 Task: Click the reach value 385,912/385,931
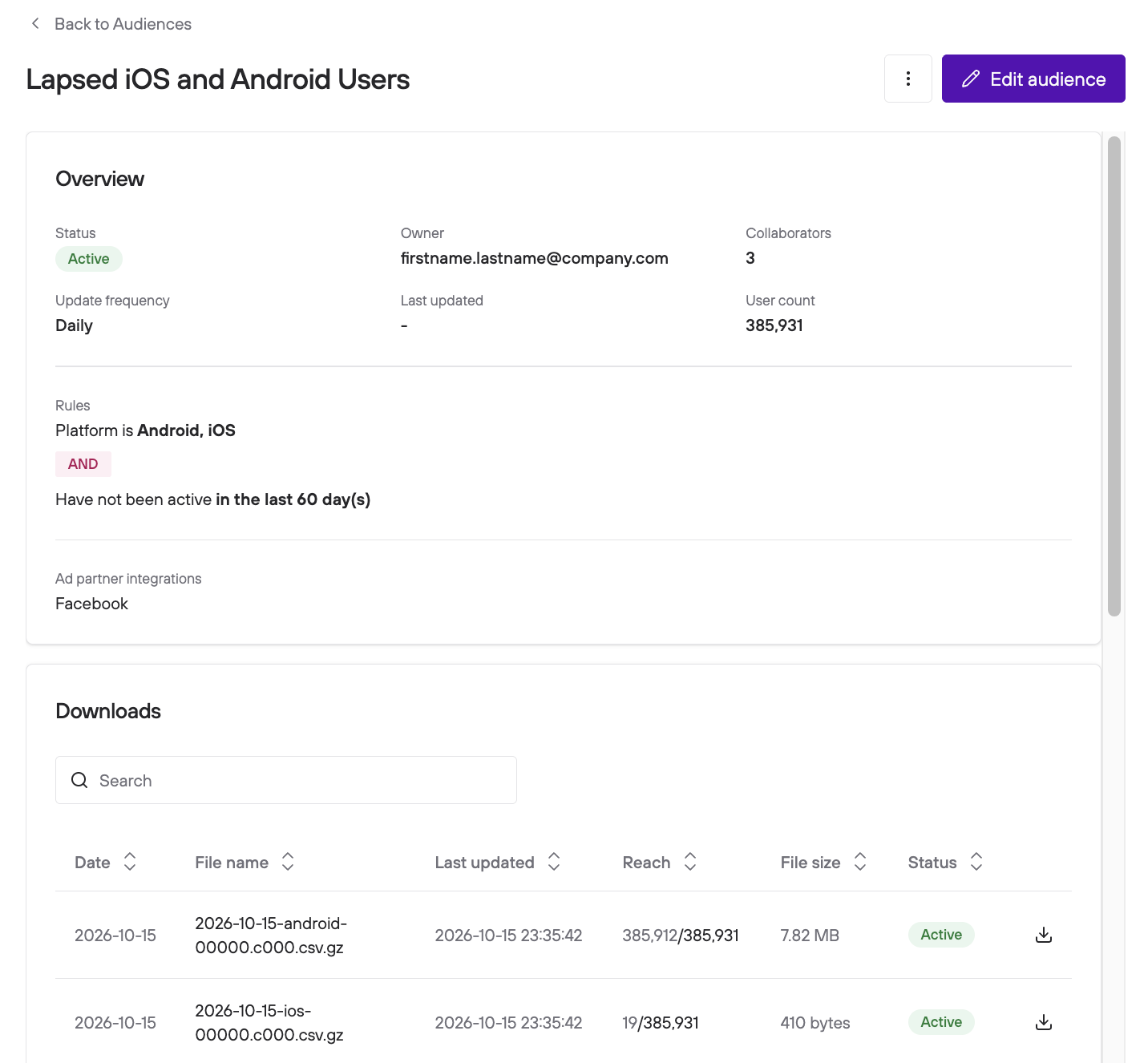[x=681, y=935]
